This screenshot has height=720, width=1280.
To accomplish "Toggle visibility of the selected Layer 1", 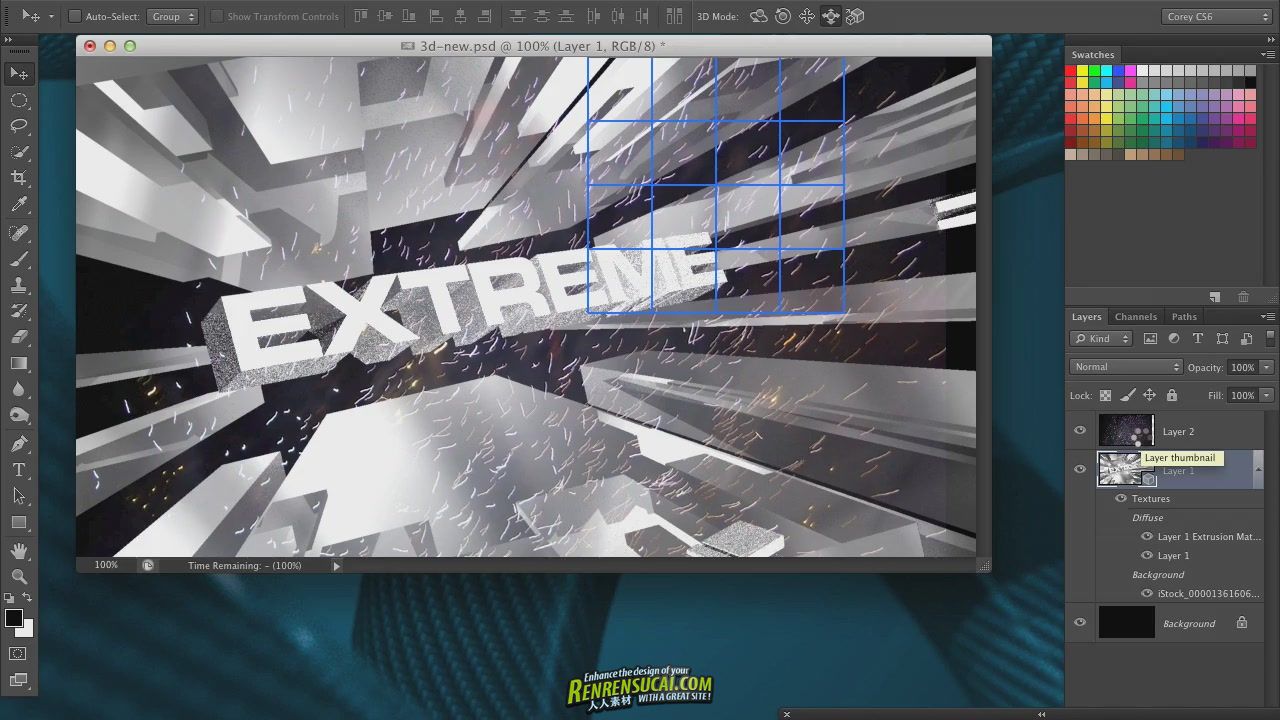I will [x=1080, y=469].
